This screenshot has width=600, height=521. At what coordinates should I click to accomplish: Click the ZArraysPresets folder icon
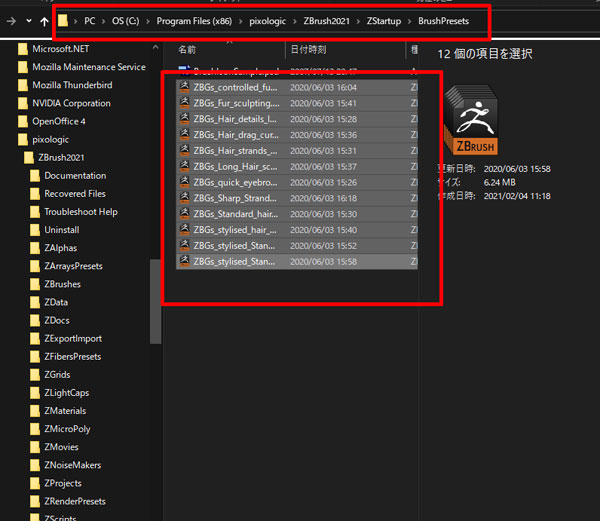point(35,266)
